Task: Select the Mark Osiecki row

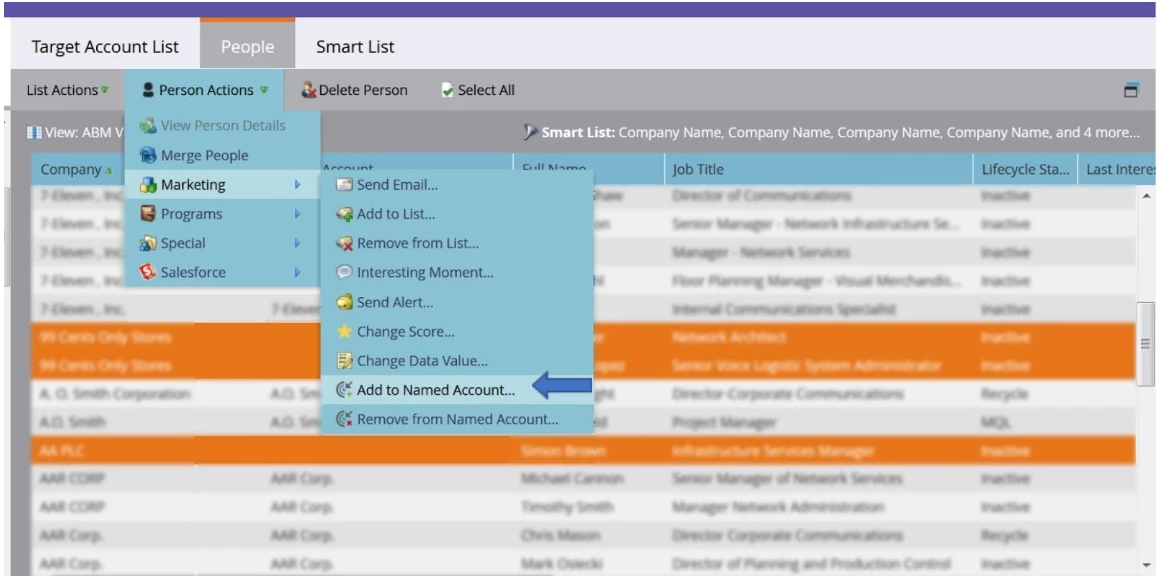Action: click(x=583, y=564)
